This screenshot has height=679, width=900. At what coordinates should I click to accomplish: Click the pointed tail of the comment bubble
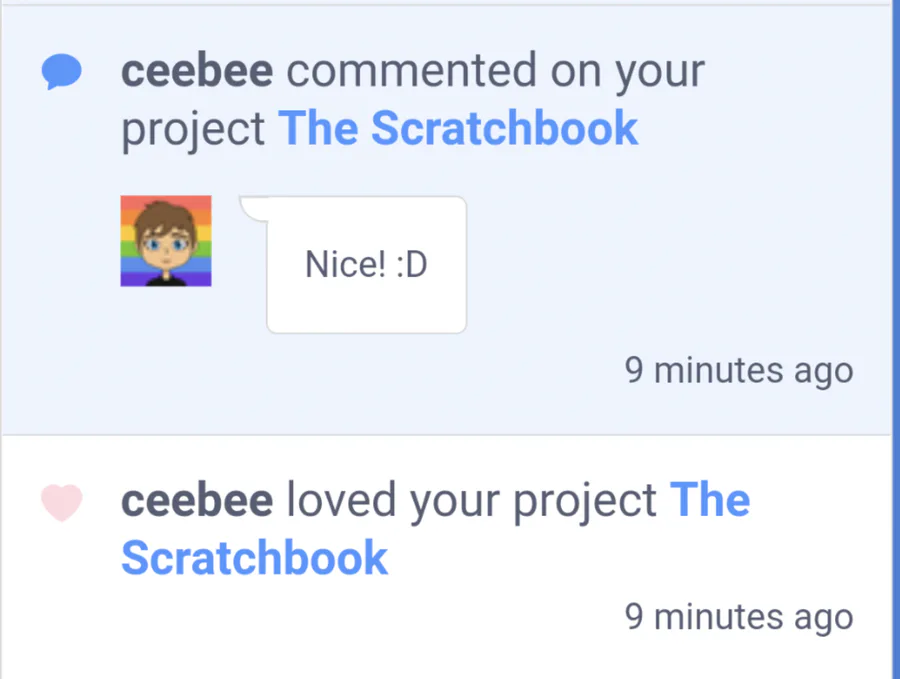(x=250, y=206)
